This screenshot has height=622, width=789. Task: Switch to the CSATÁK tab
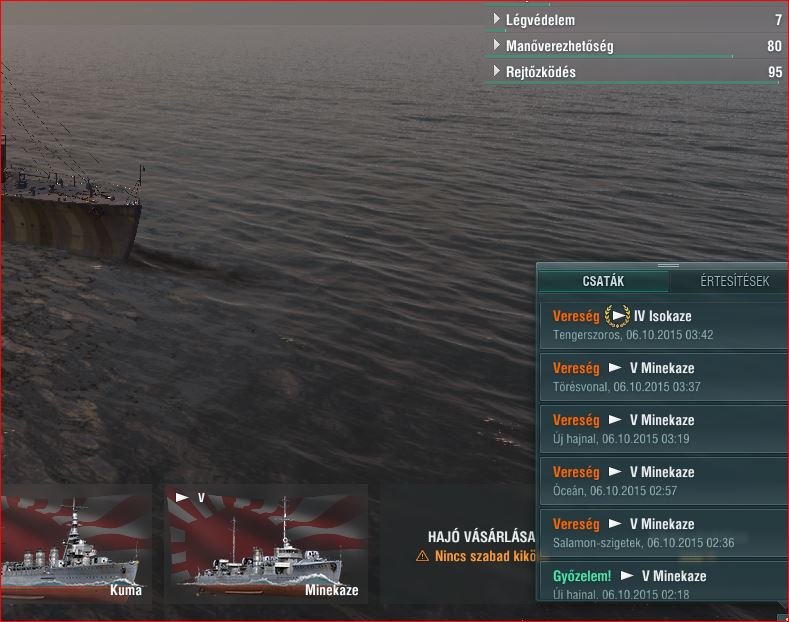(x=603, y=281)
